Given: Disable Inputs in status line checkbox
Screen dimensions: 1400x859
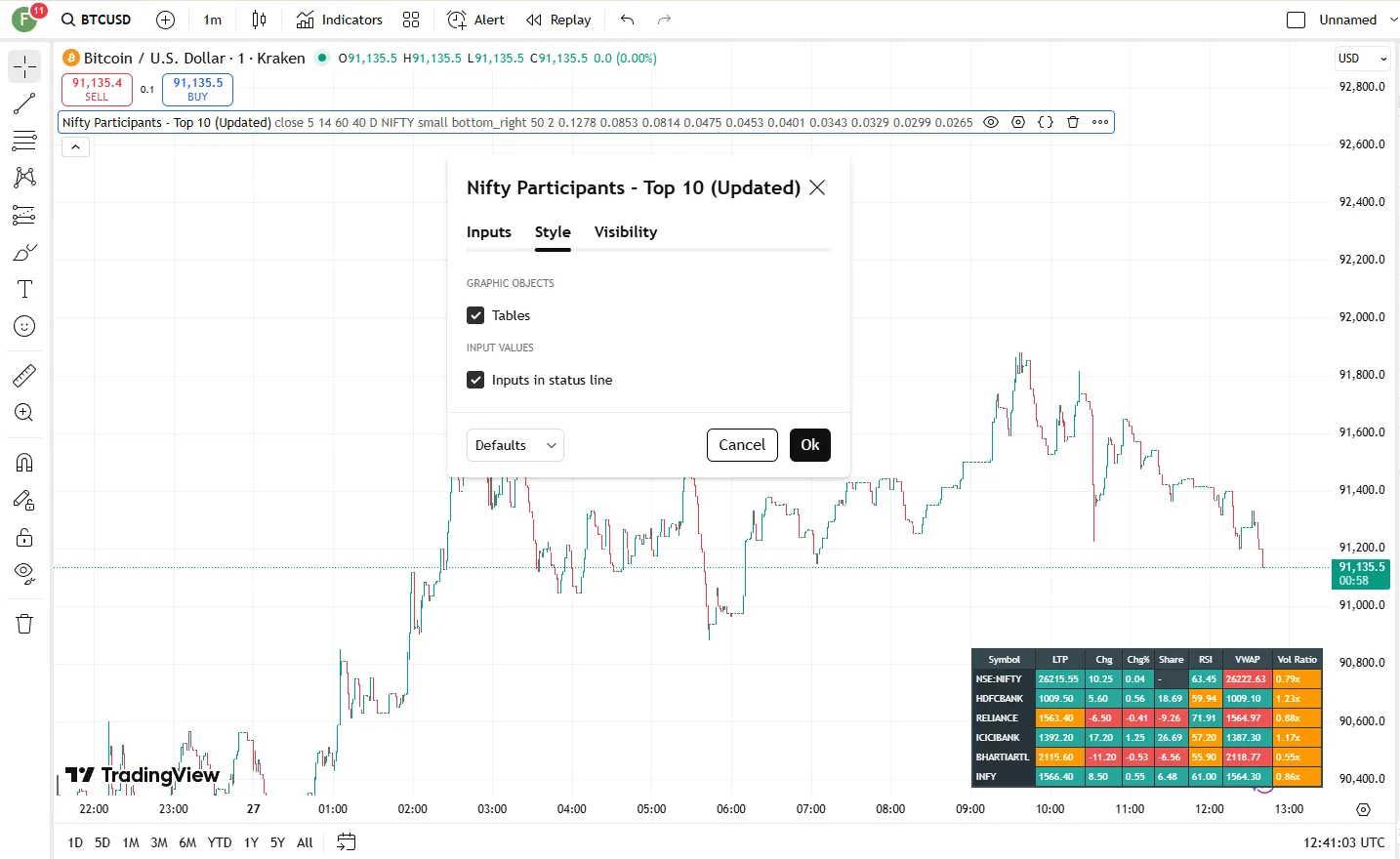Looking at the screenshot, I should (475, 380).
